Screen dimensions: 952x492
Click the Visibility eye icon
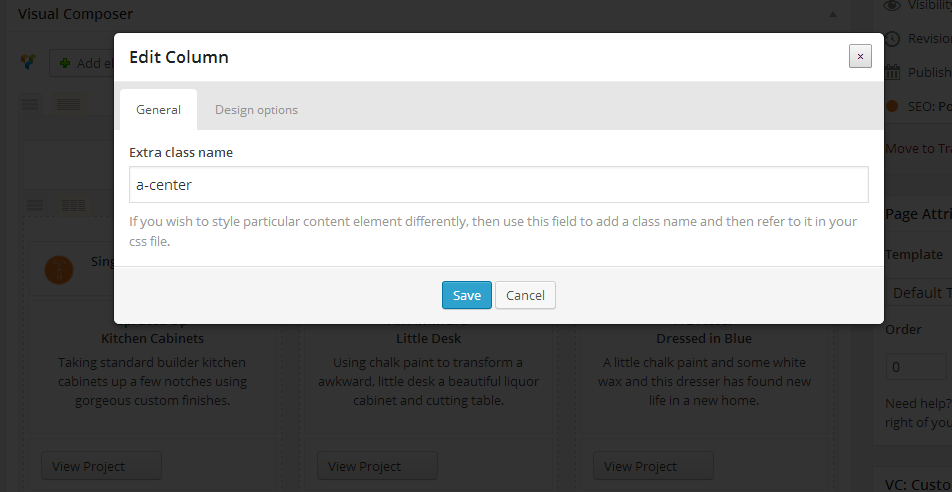pyautogui.click(x=893, y=6)
